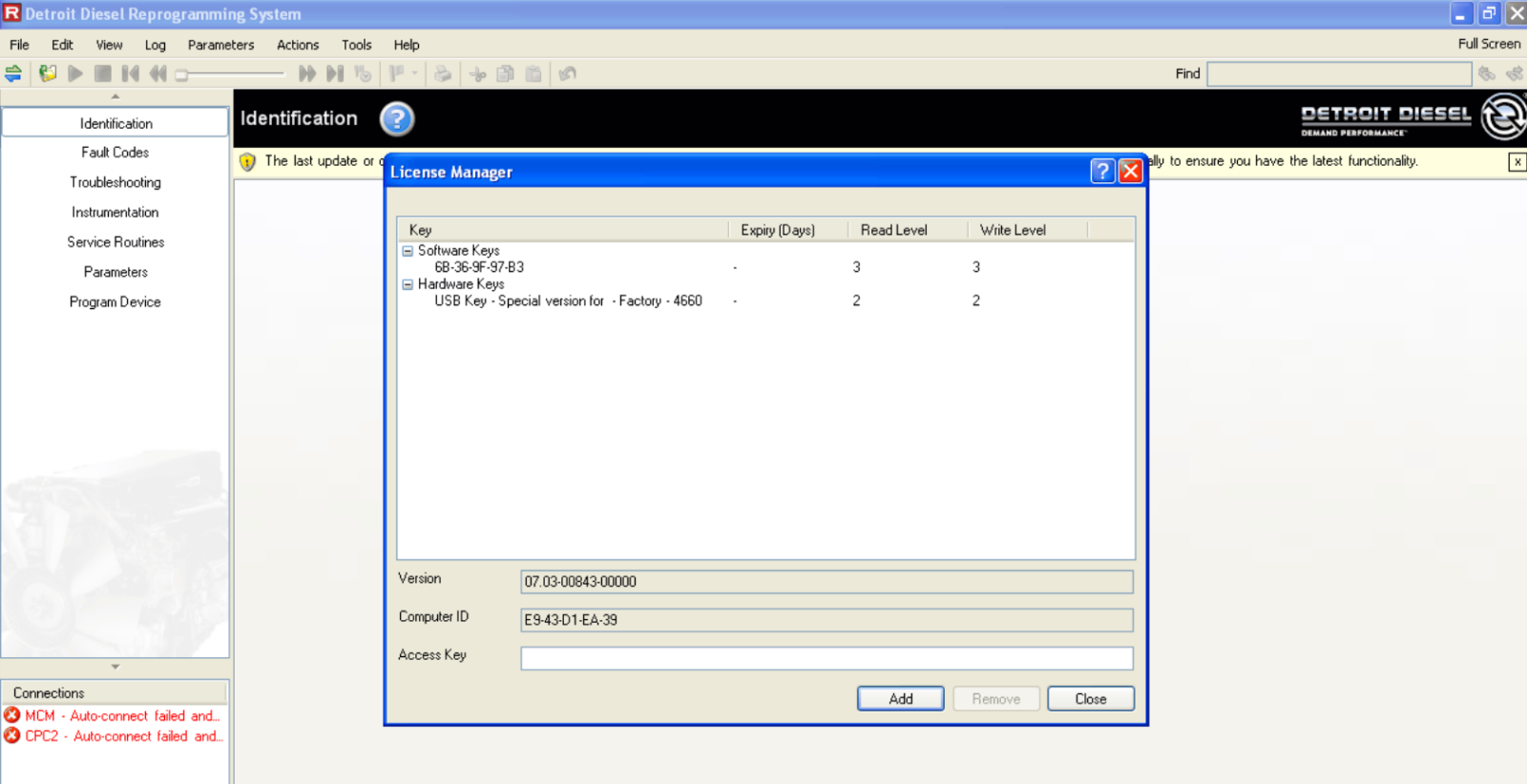
Task: Click the seek-to-time toolbar icon
Action: (x=363, y=73)
